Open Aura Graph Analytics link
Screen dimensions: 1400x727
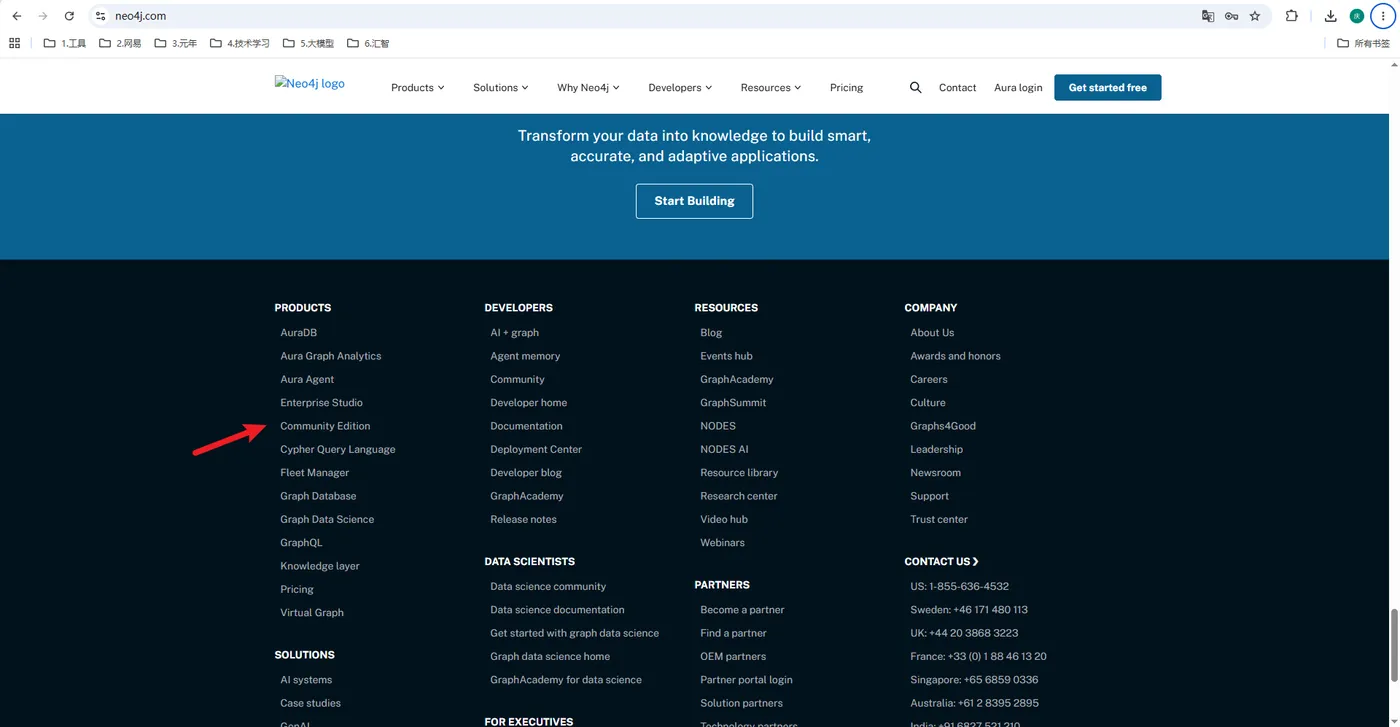tap(331, 356)
